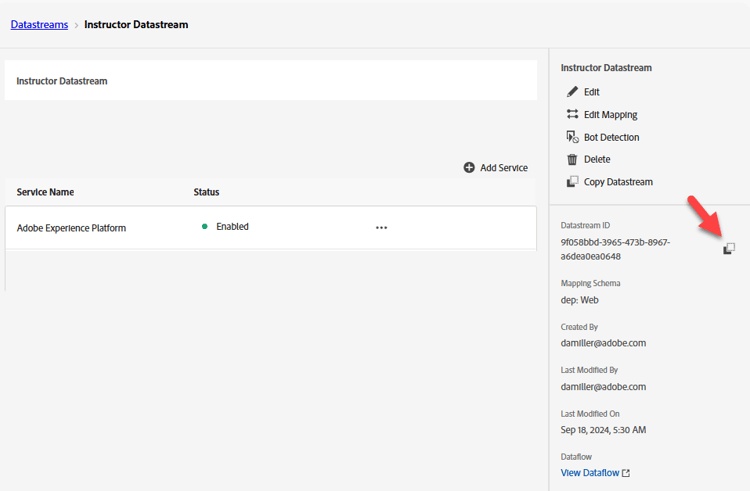Click the external link icon beside View Dataflow
This screenshot has width=750, height=491.
click(x=626, y=473)
